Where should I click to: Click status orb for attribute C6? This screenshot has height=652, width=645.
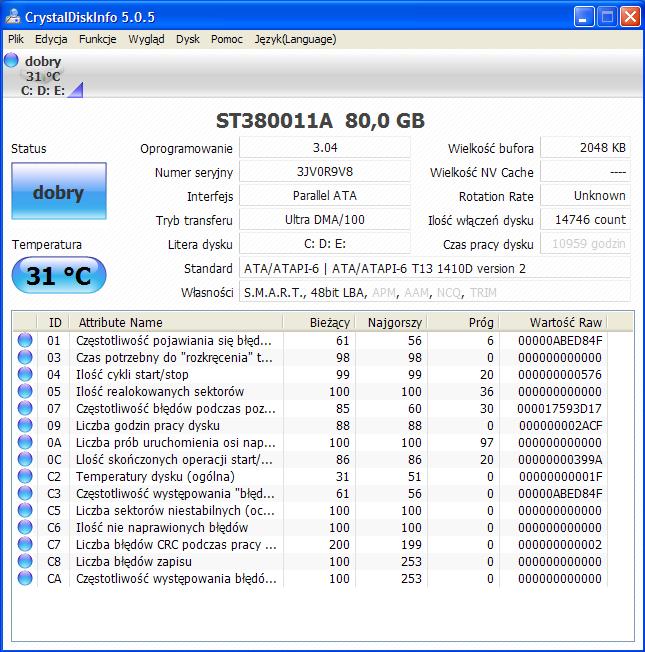[x=25, y=528]
